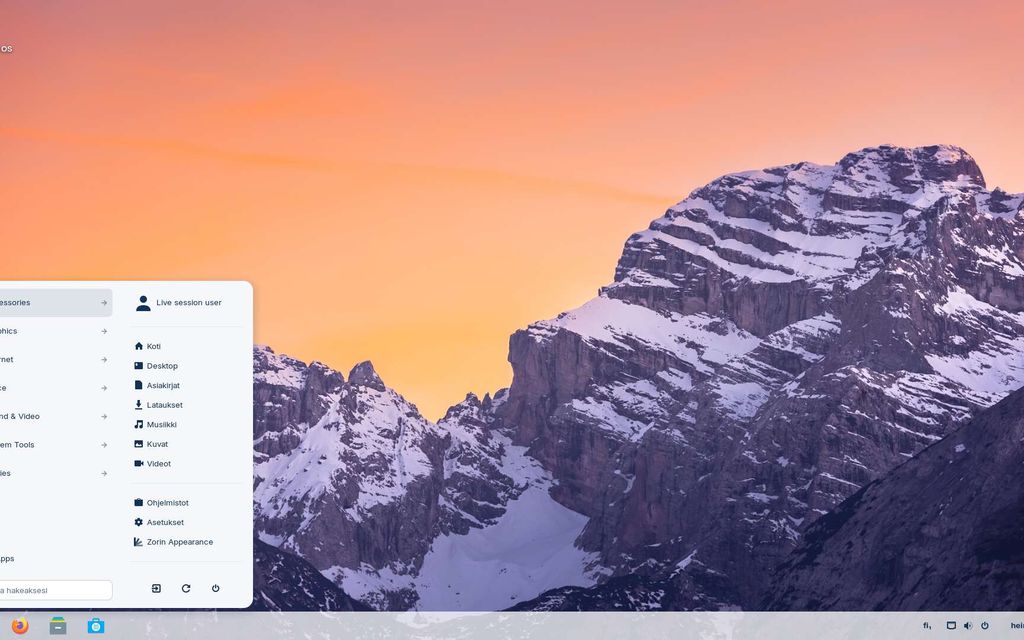
Task: Expand the Sound & Video category arrow
Action: pos(103,416)
